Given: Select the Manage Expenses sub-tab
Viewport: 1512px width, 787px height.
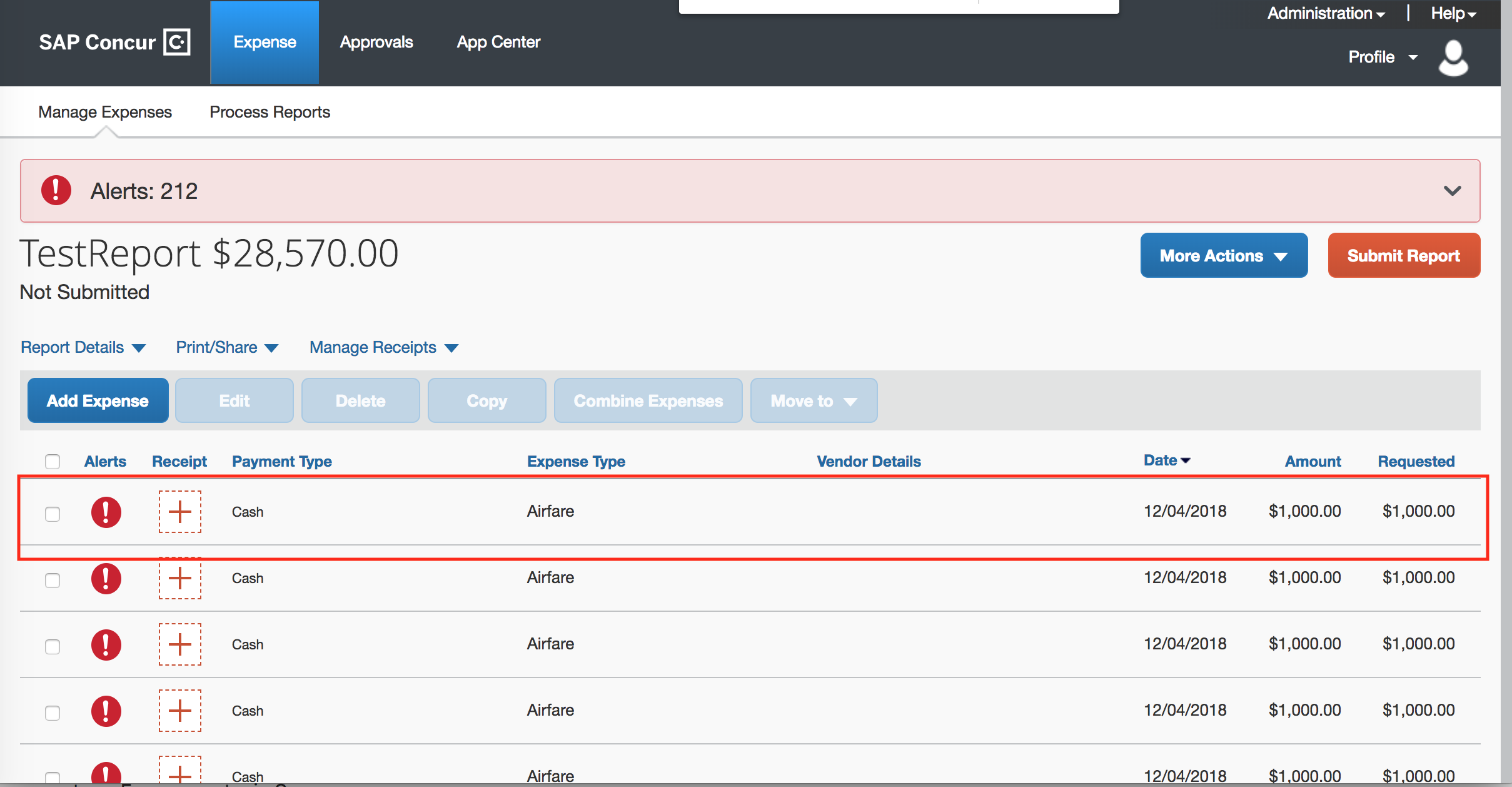Looking at the screenshot, I should [x=105, y=112].
